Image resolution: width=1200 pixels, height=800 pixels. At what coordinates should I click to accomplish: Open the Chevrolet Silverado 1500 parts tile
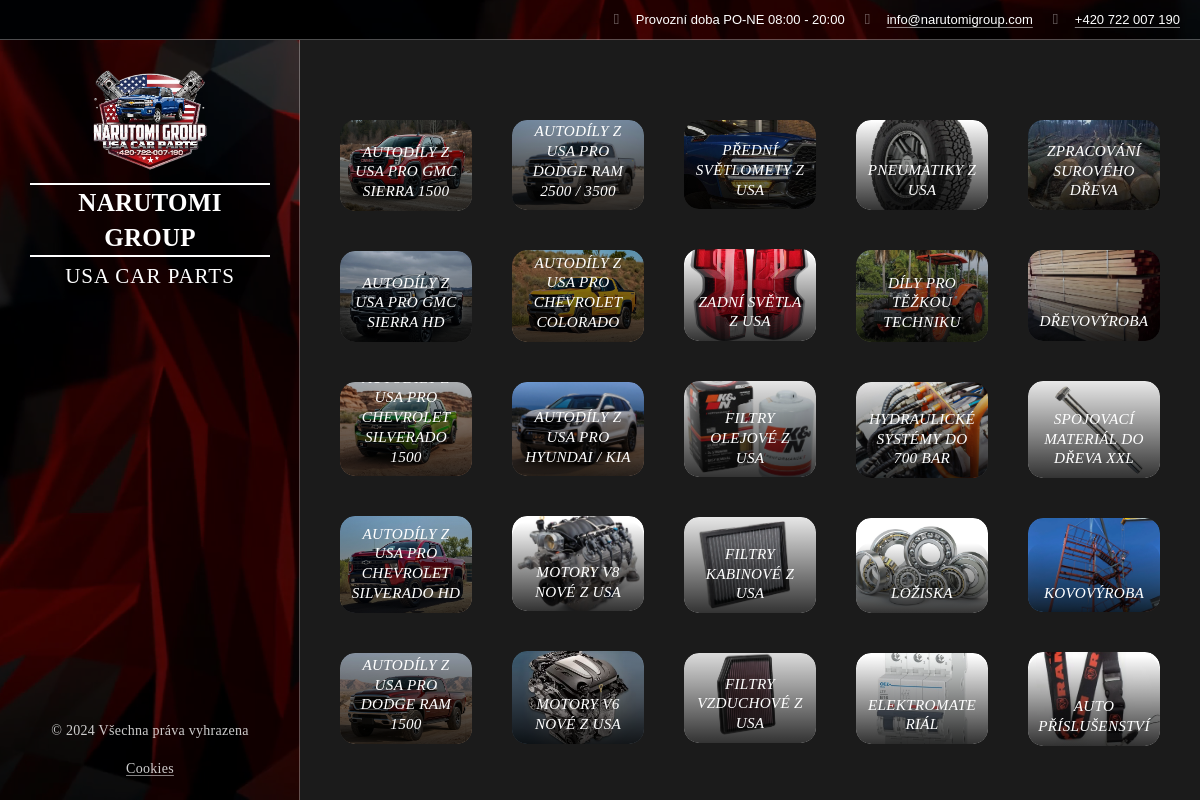coord(406,429)
